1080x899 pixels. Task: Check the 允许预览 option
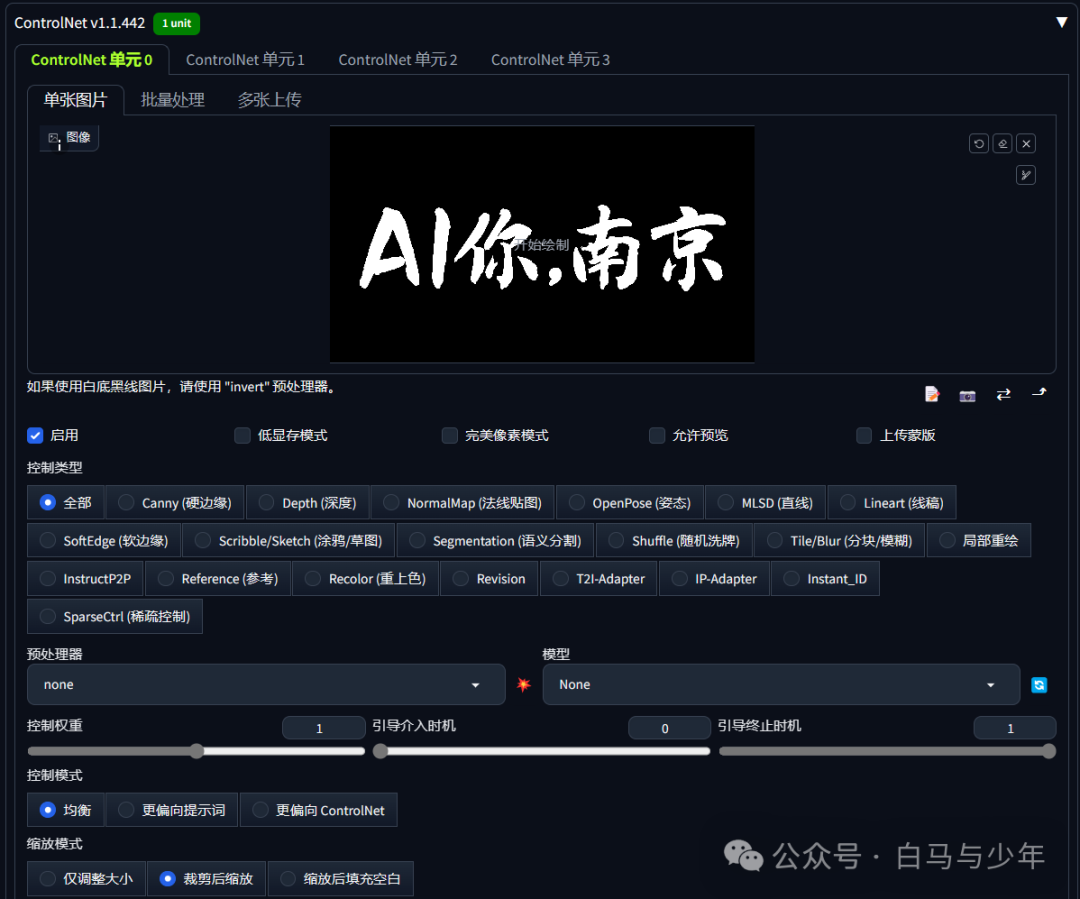(x=656, y=435)
